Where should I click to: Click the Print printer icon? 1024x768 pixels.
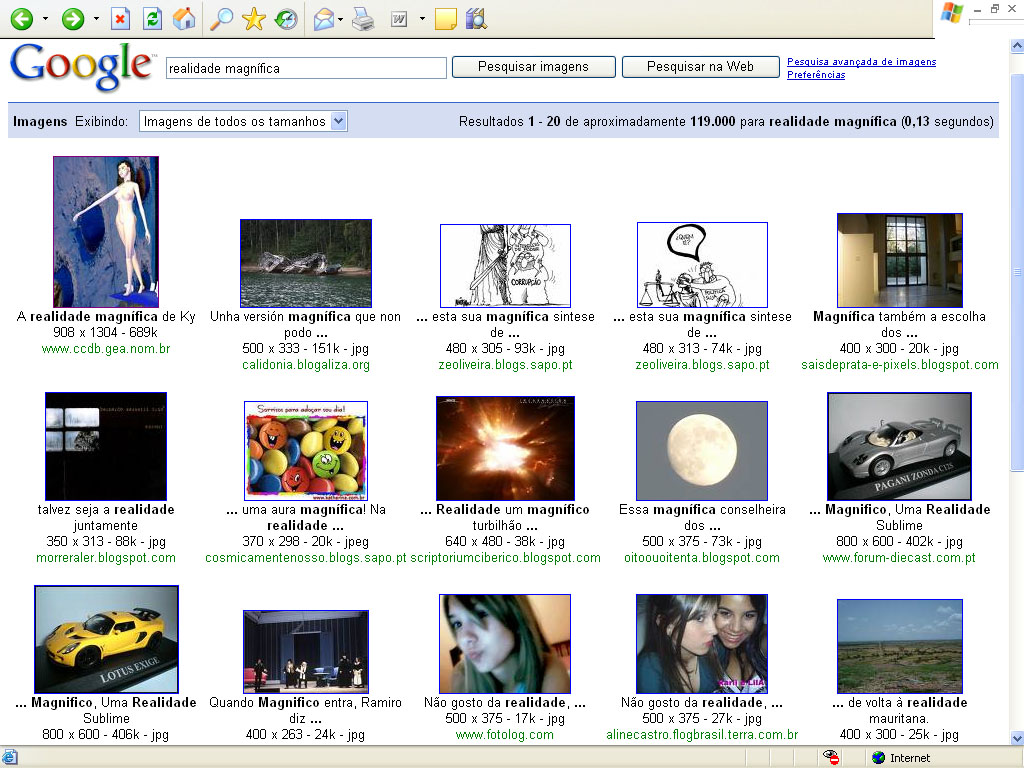362,18
